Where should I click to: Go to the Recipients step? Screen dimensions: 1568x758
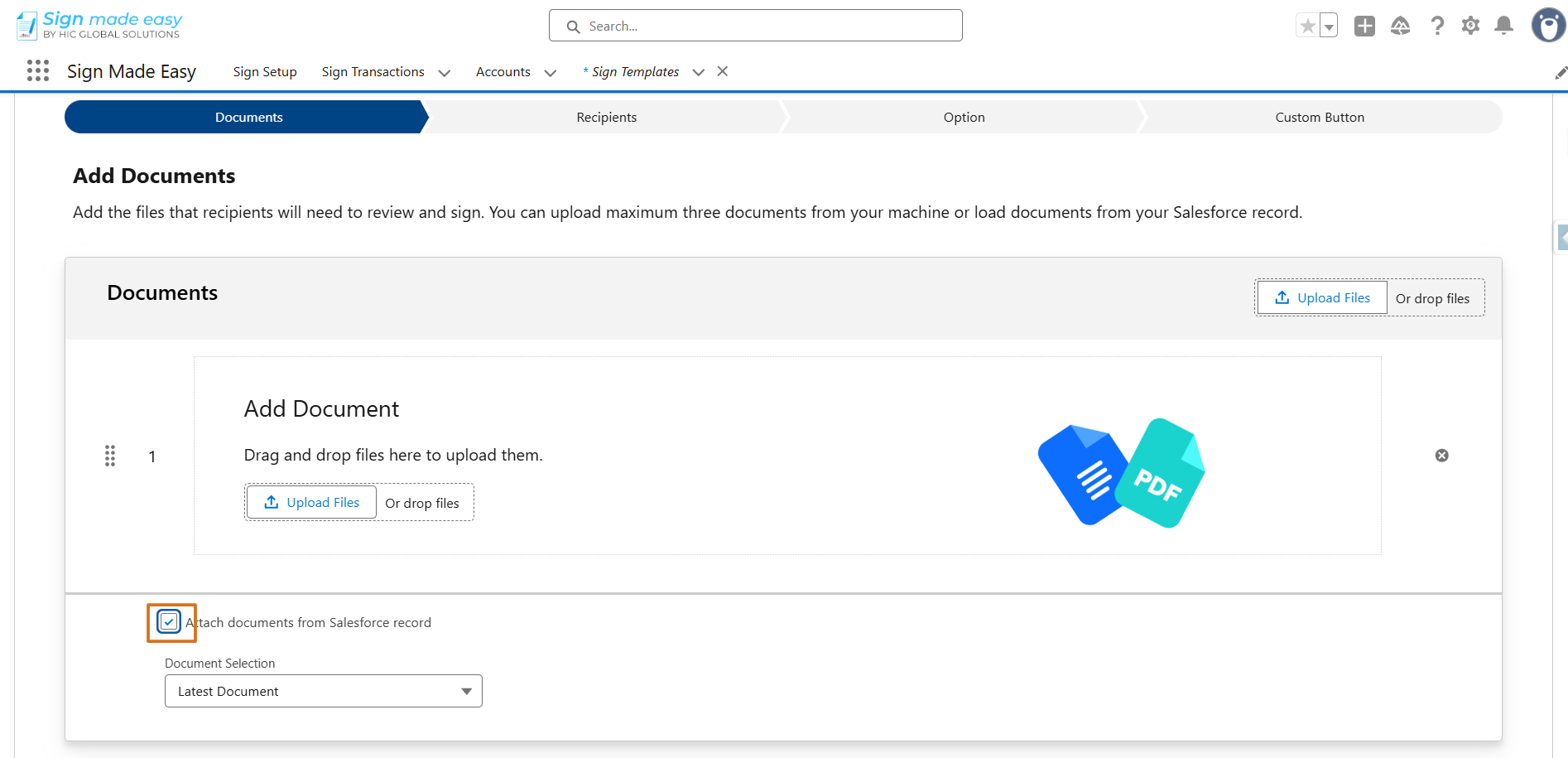tap(607, 117)
